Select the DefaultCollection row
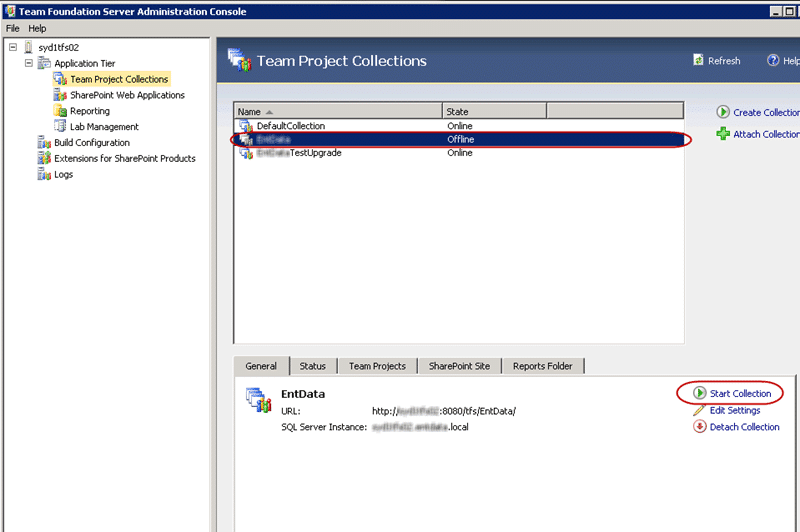Image resolution: width=800 pixels, height=532 pixels. tap(459, 125)
